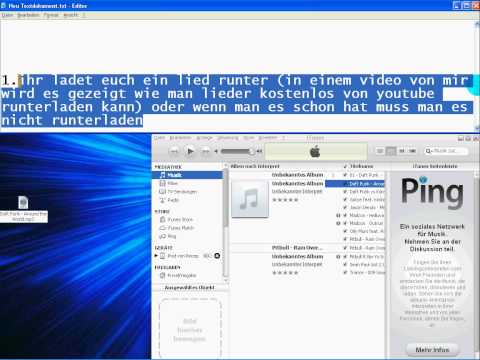Viewport: 480px width, 360px height.
Task: Uncheck the Sean Paul track checkbox
Action: click(345, 265)
